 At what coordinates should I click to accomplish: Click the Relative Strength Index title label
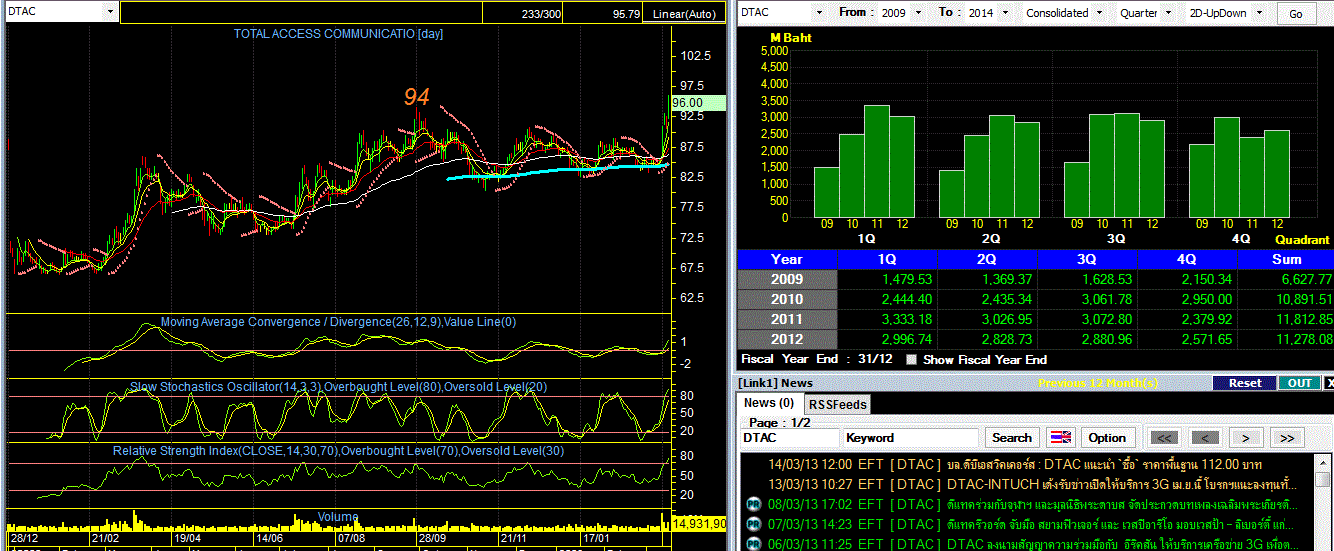pyautogui.click(x=338, y=452)
